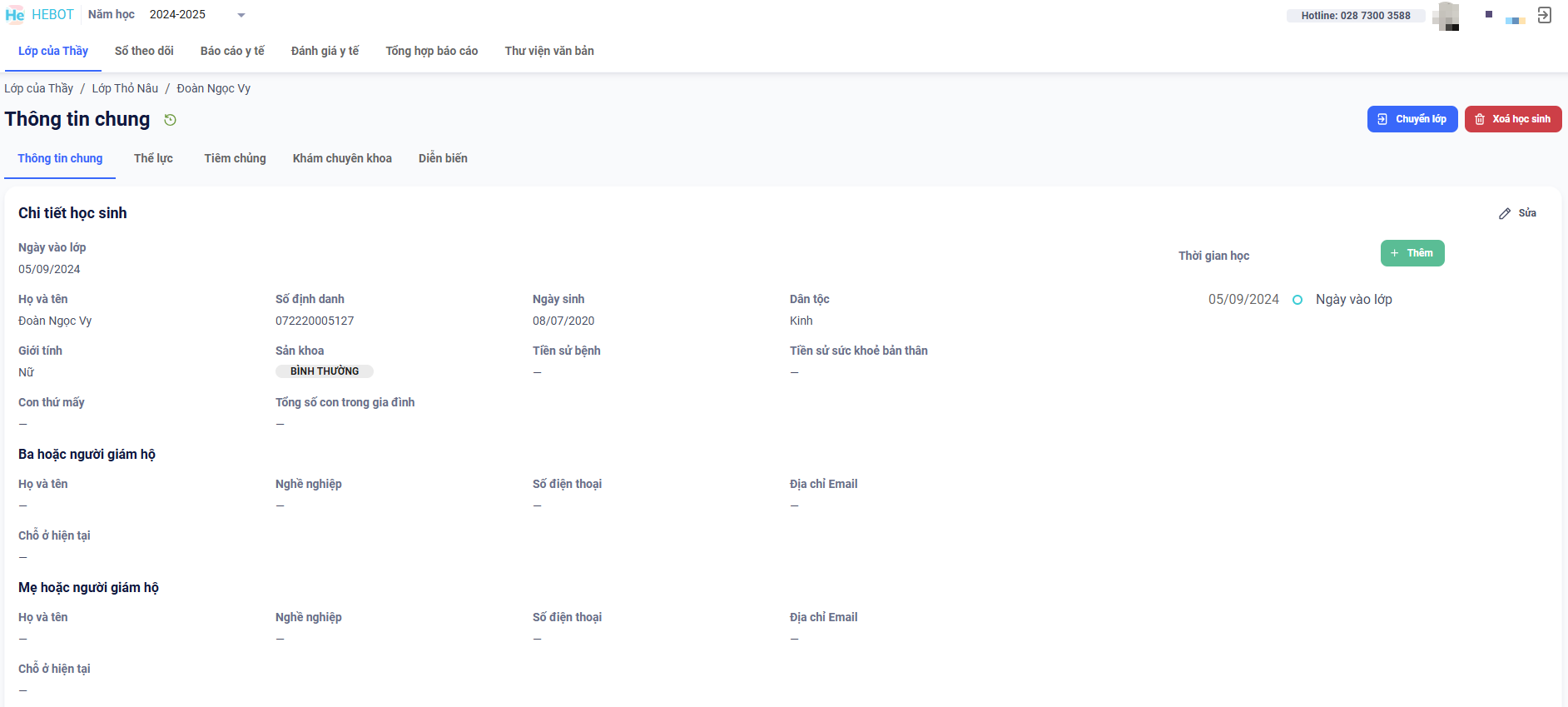This screenshot has width=1568, height=707.
Task: Switch to the Thể lực tab
Action: [153, 158]
